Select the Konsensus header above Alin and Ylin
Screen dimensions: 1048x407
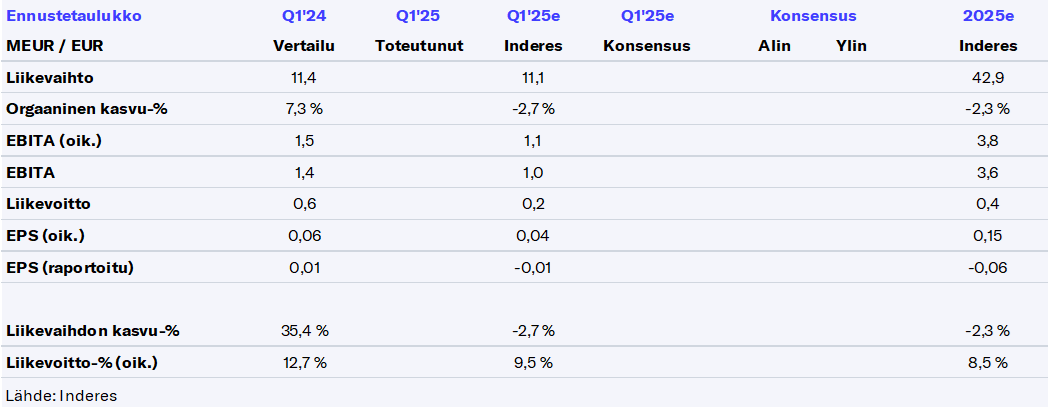click(813, 16)
